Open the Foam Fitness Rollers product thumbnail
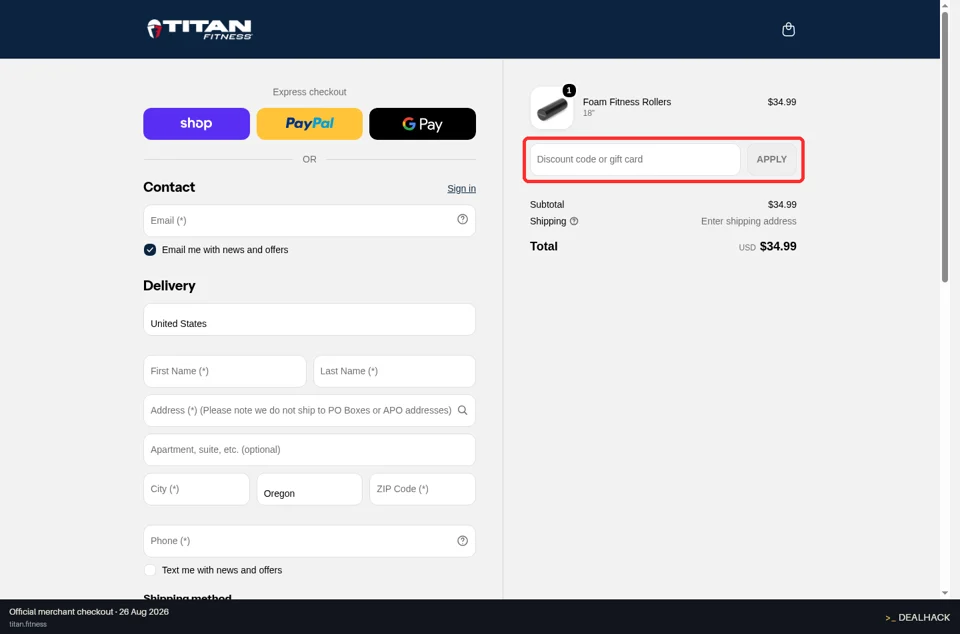 tap(552, 108)
